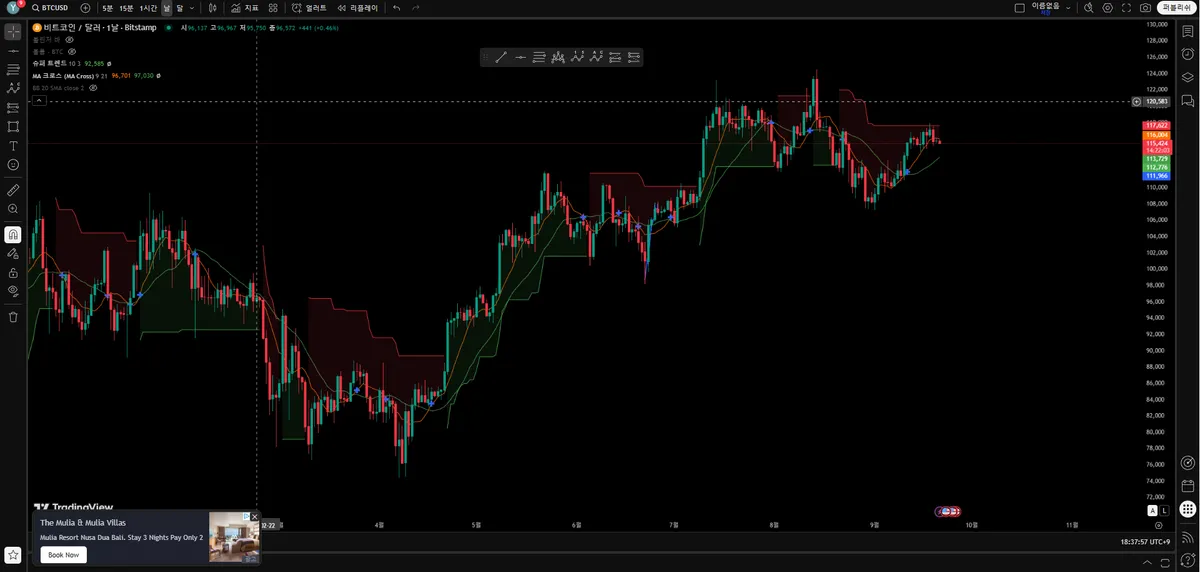The height and width of the screenshot is (572, 1200).
Task: Toggle magnet mode in left toolbar
Action: click(13, 234)
